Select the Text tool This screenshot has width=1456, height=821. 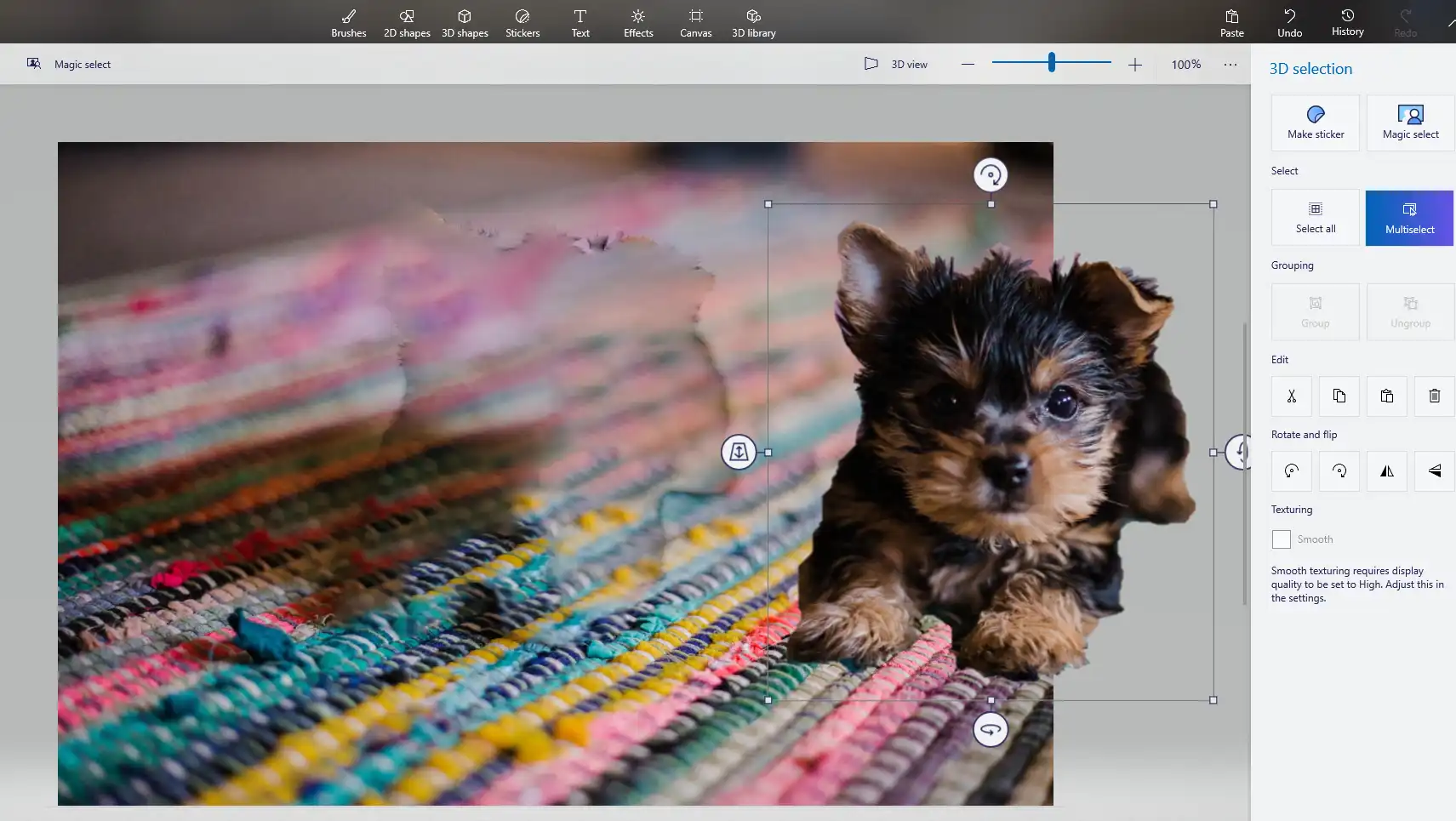[x=580, y=23]
